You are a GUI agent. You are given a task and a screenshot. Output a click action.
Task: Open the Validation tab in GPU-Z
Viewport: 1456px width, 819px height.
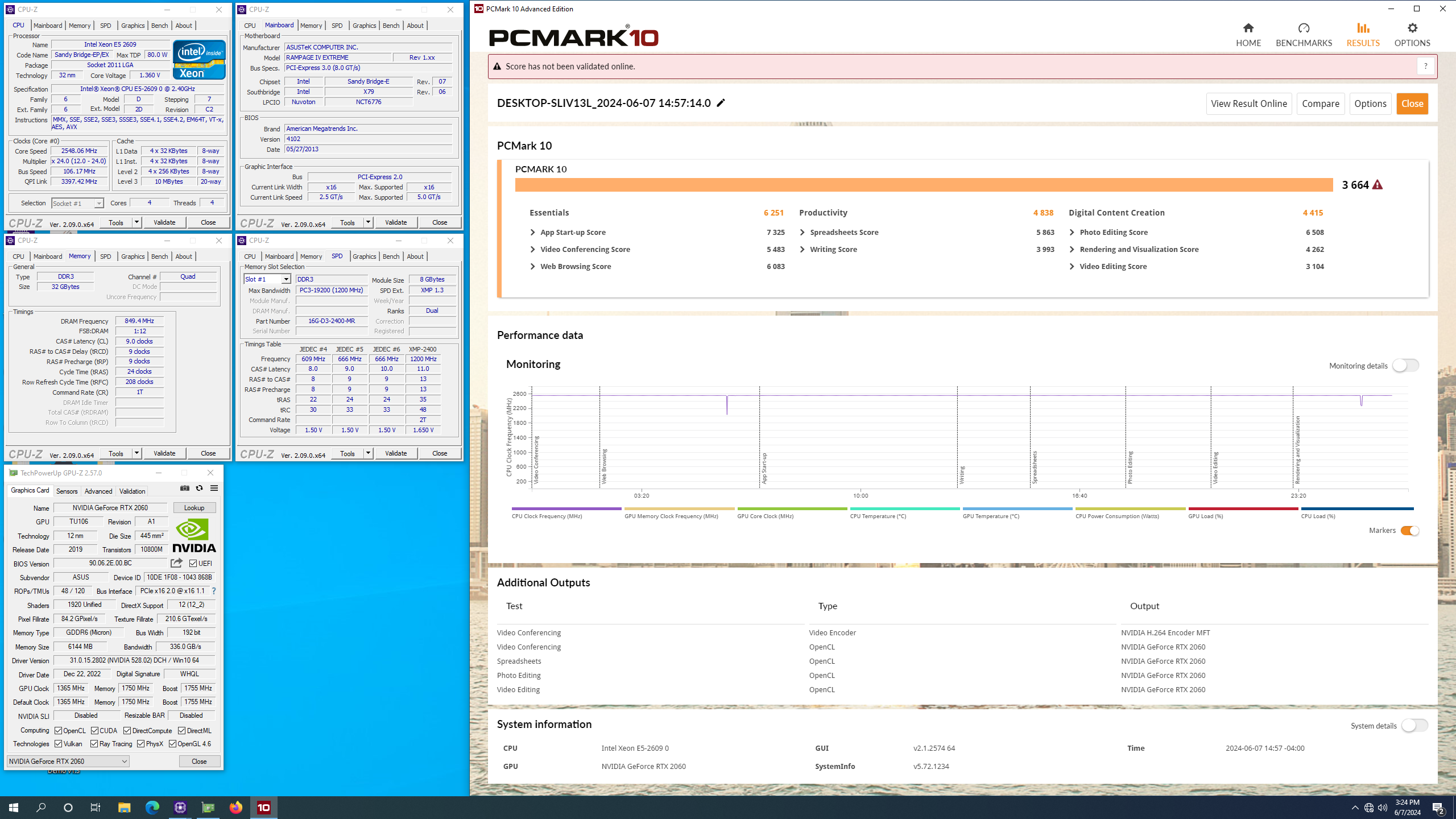click(x=132, y=491)
